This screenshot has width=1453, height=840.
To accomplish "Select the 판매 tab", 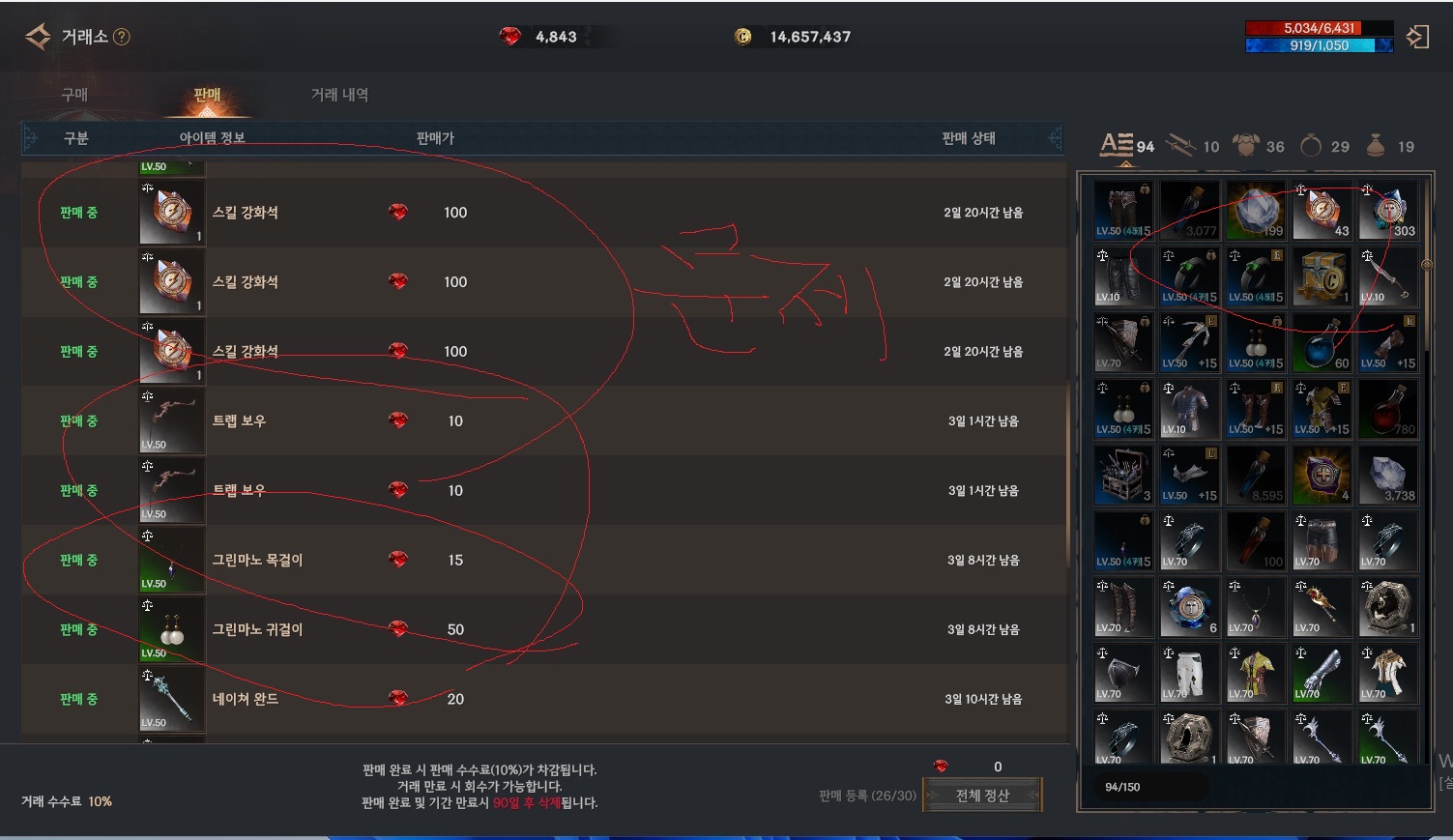I will [207, 95].
